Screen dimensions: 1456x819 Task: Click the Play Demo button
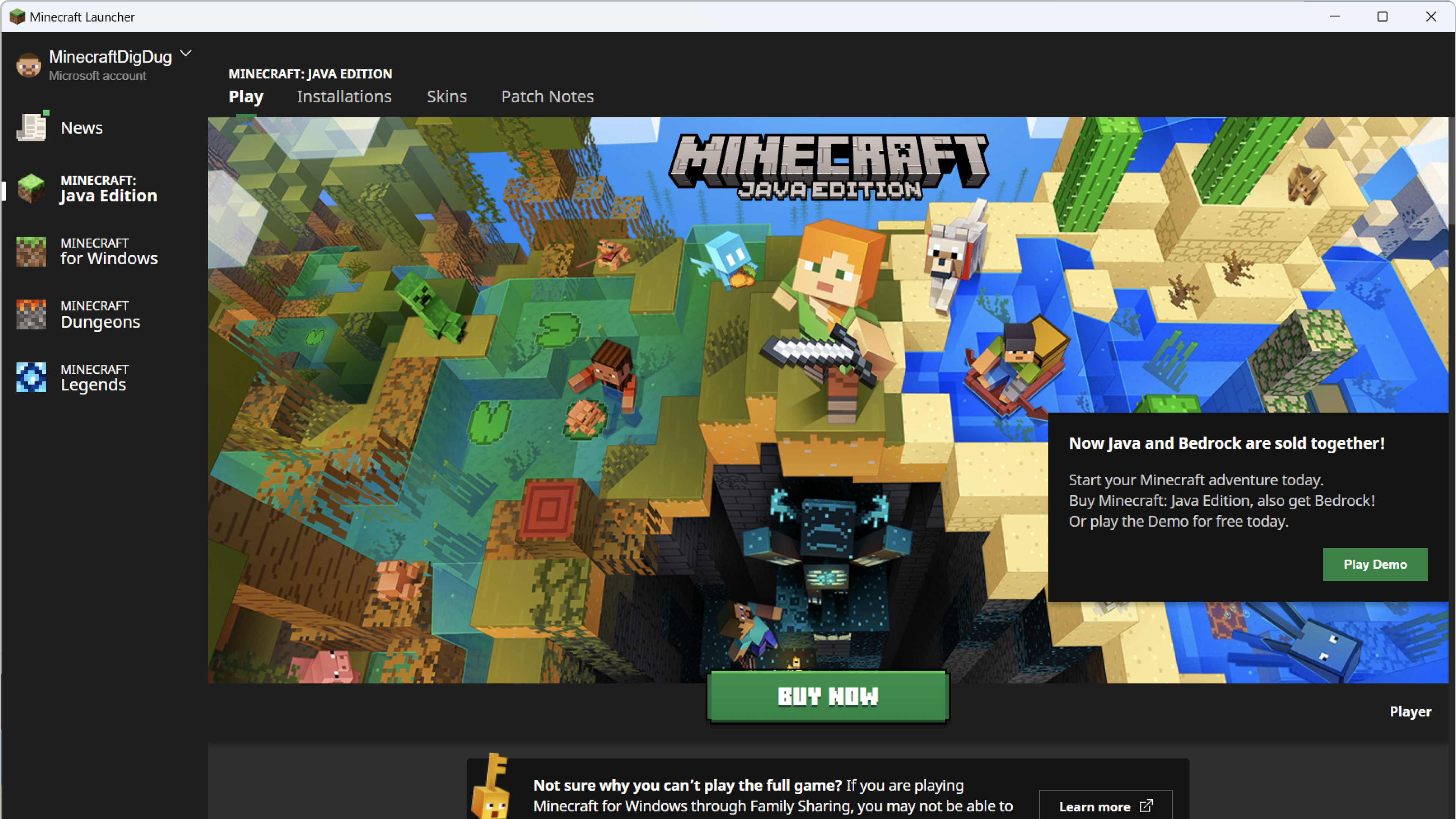tap(1375, 564)
